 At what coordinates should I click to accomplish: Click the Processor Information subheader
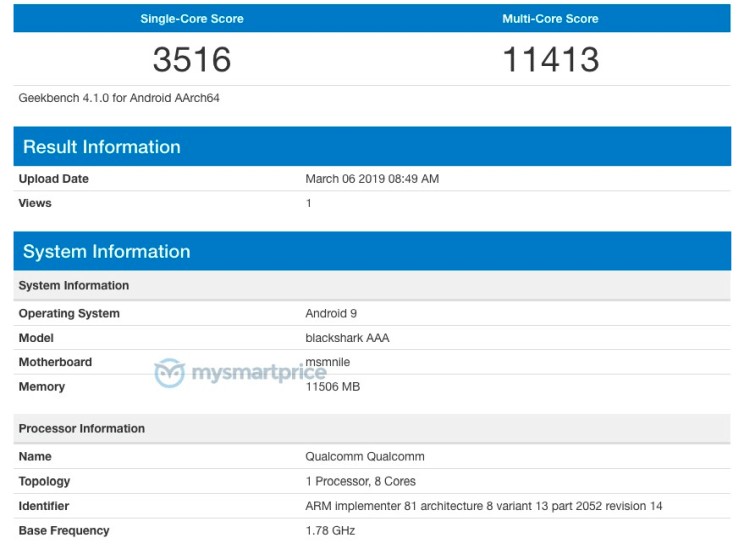click(82, 428)
